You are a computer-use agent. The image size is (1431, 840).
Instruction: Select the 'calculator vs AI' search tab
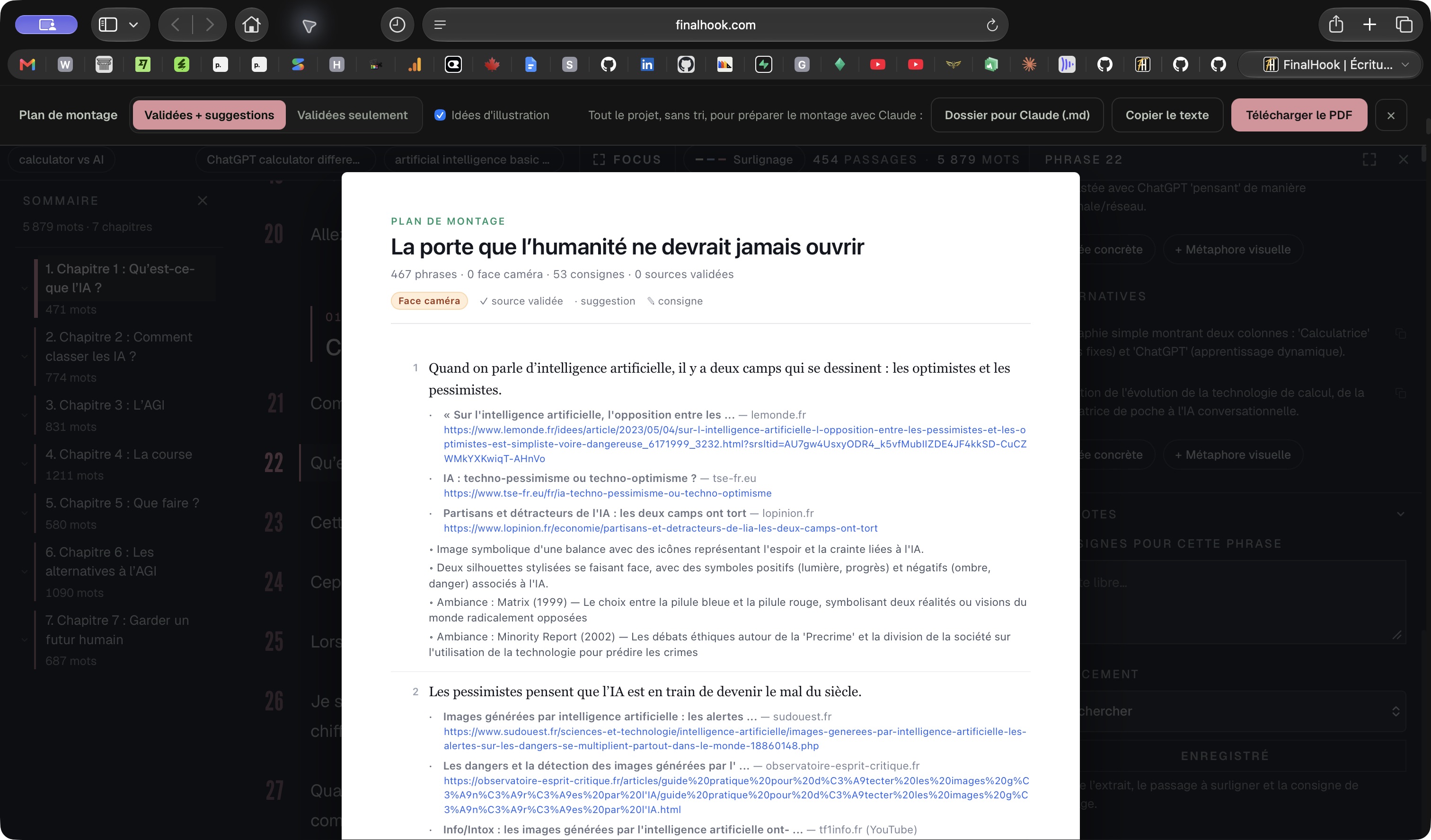tap(62, 159)
